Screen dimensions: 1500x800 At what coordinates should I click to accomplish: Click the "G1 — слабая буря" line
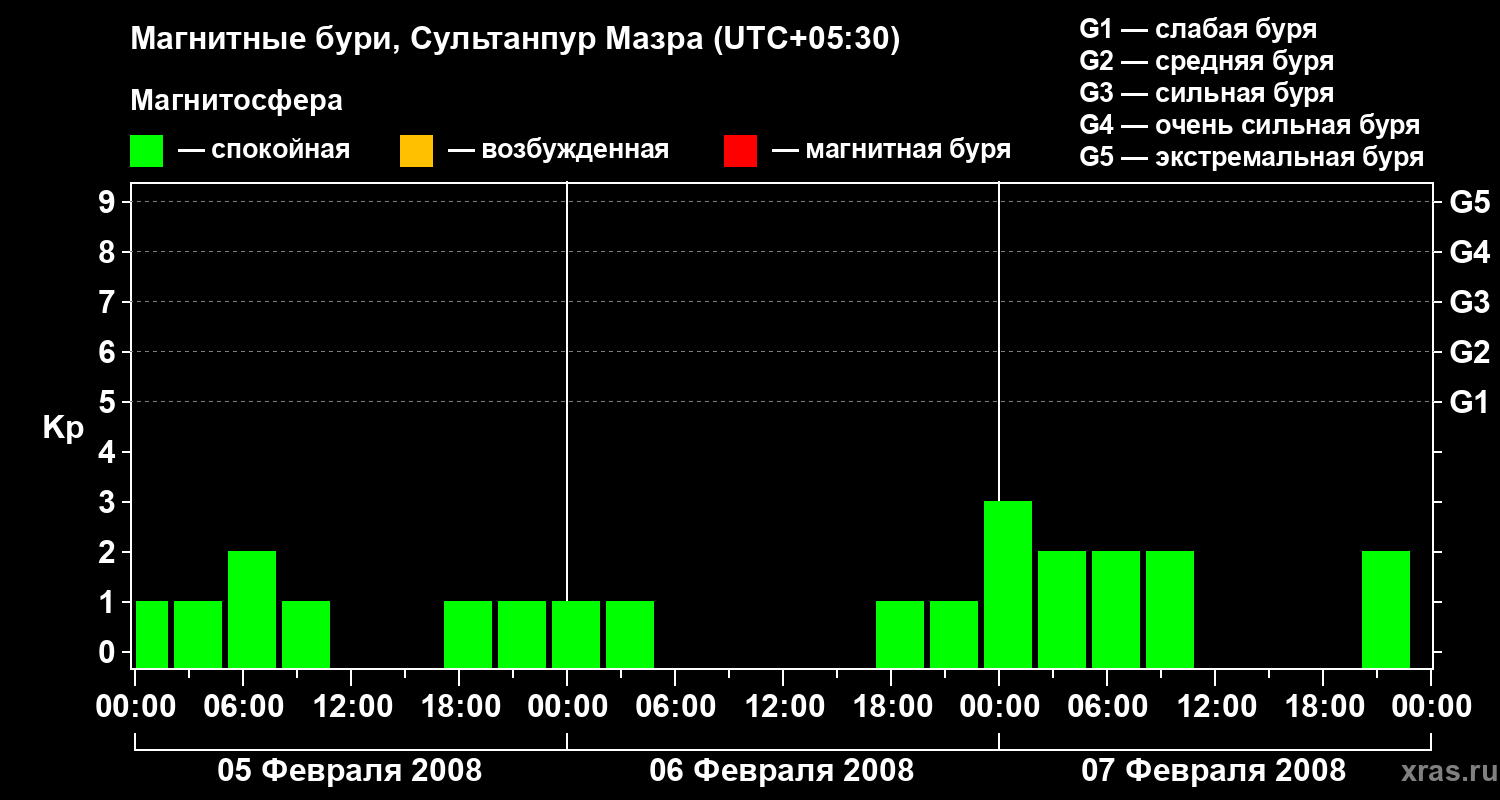point(1198,29)
